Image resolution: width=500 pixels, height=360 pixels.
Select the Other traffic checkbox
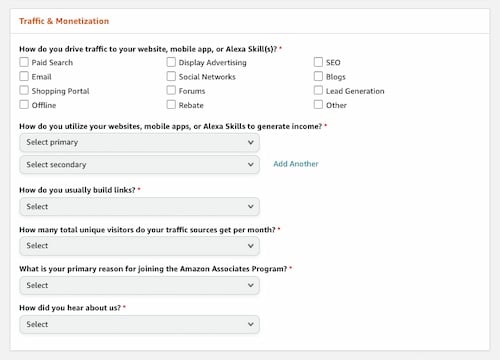318,105
